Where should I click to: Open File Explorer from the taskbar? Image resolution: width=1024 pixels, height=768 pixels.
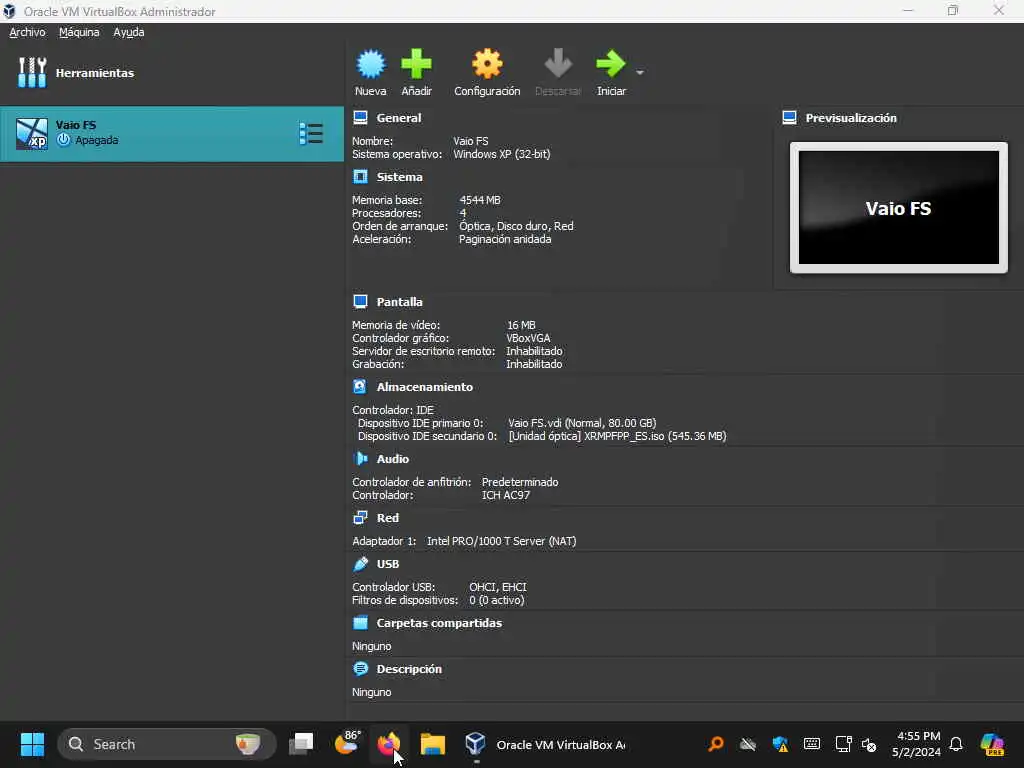click(432, 744)
